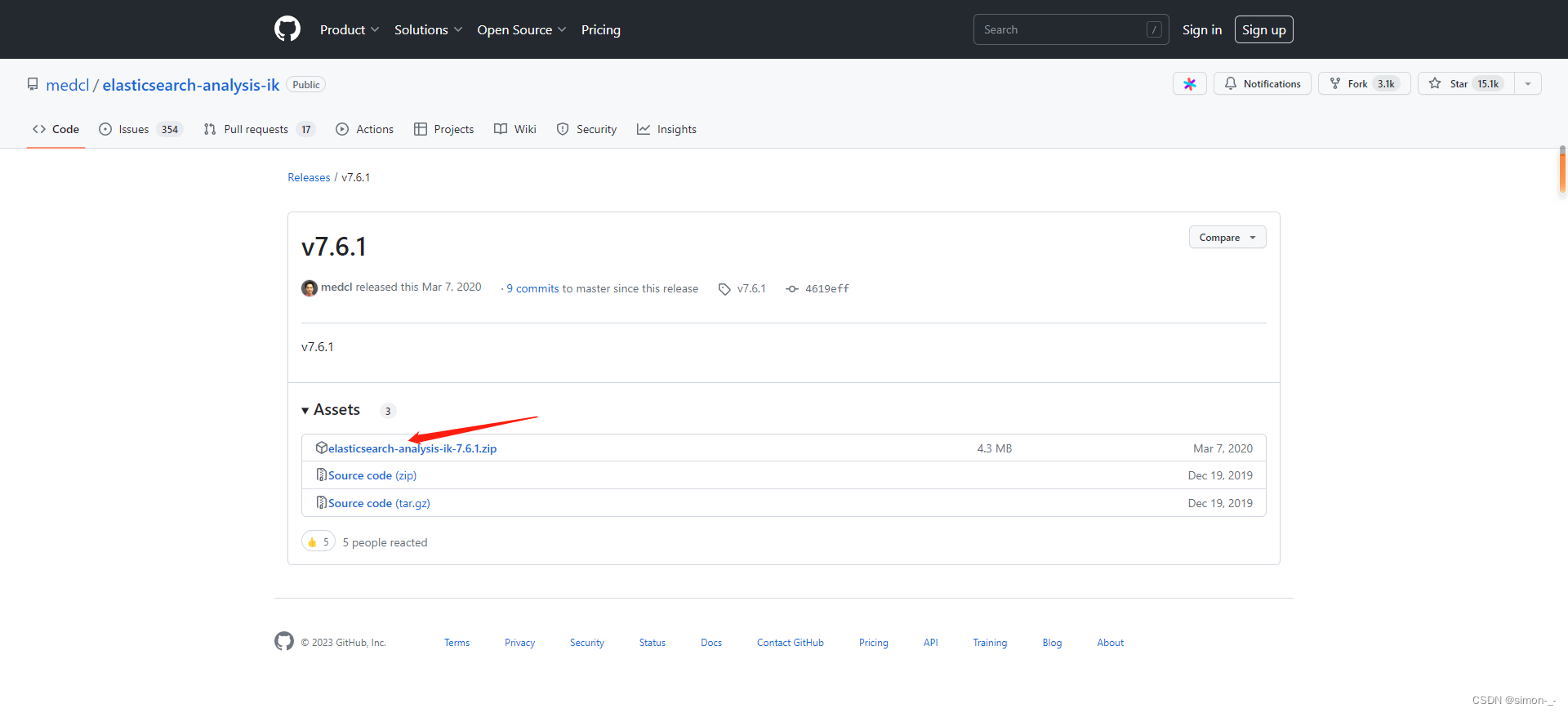Open the Product dropdown menu
This screenshot has width=1568, height=713.
(350, 29)
